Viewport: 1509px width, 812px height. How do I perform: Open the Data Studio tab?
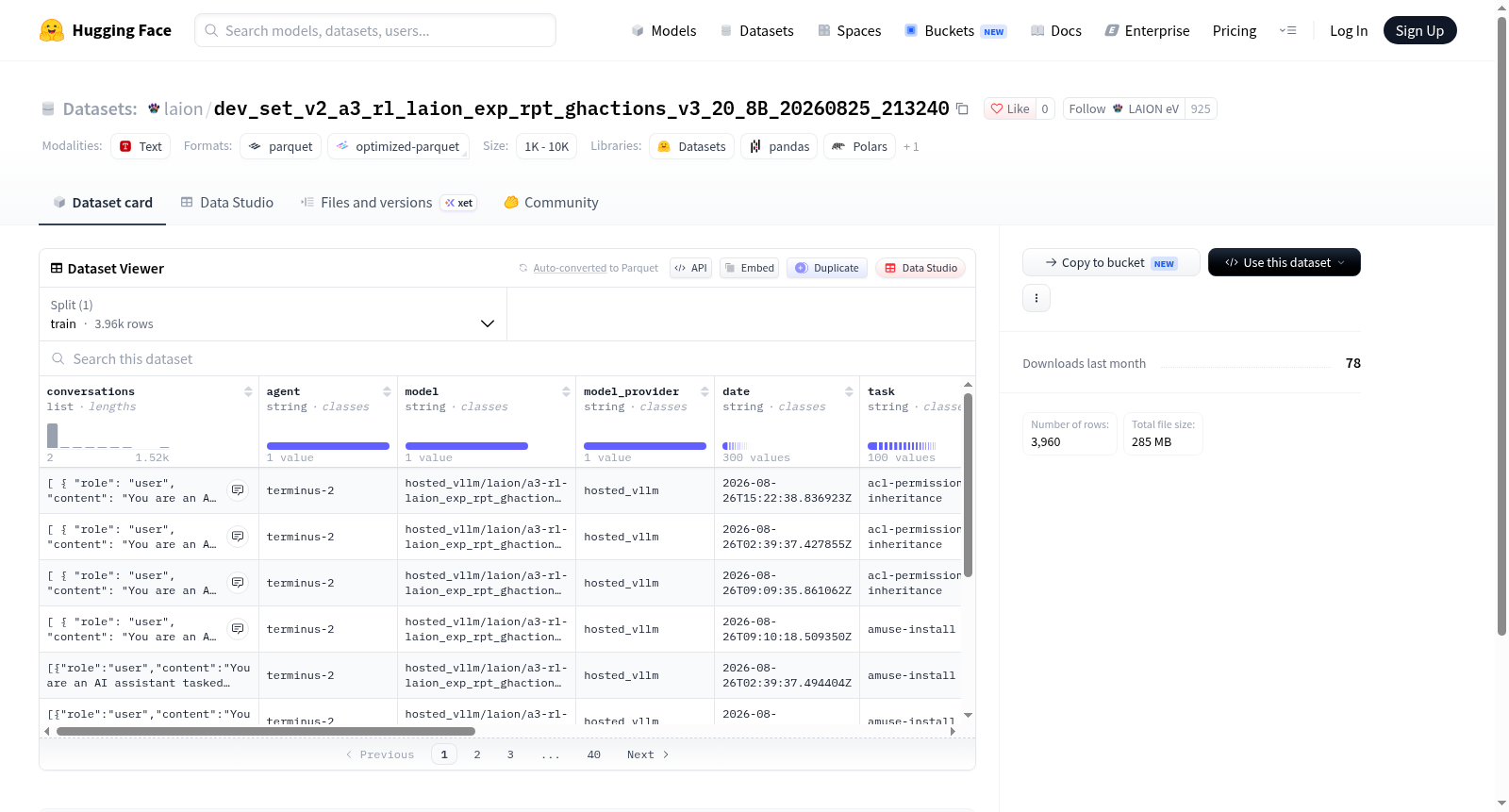point(227,203)
